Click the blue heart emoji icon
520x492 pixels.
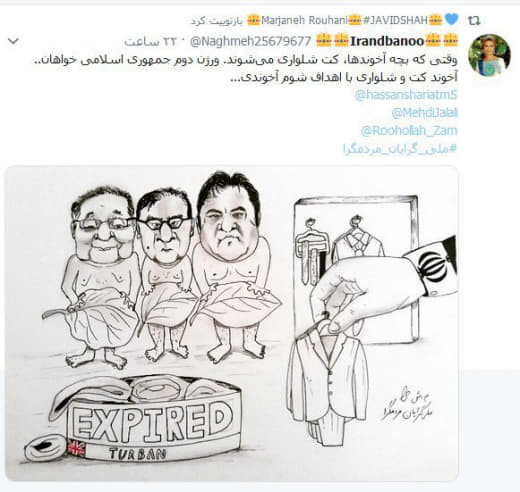451,20
